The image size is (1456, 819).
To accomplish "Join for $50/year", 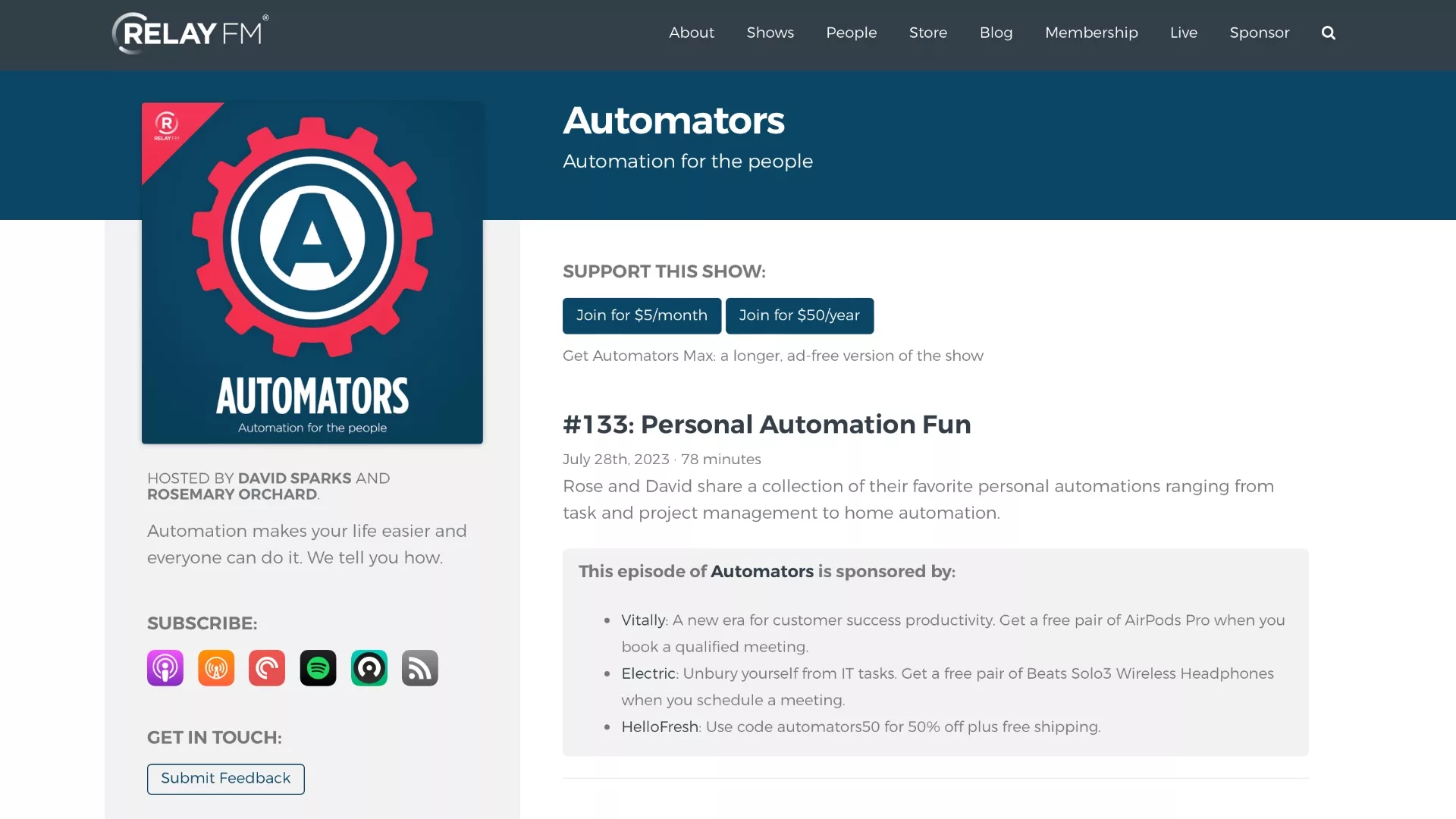I will point(799,315).
